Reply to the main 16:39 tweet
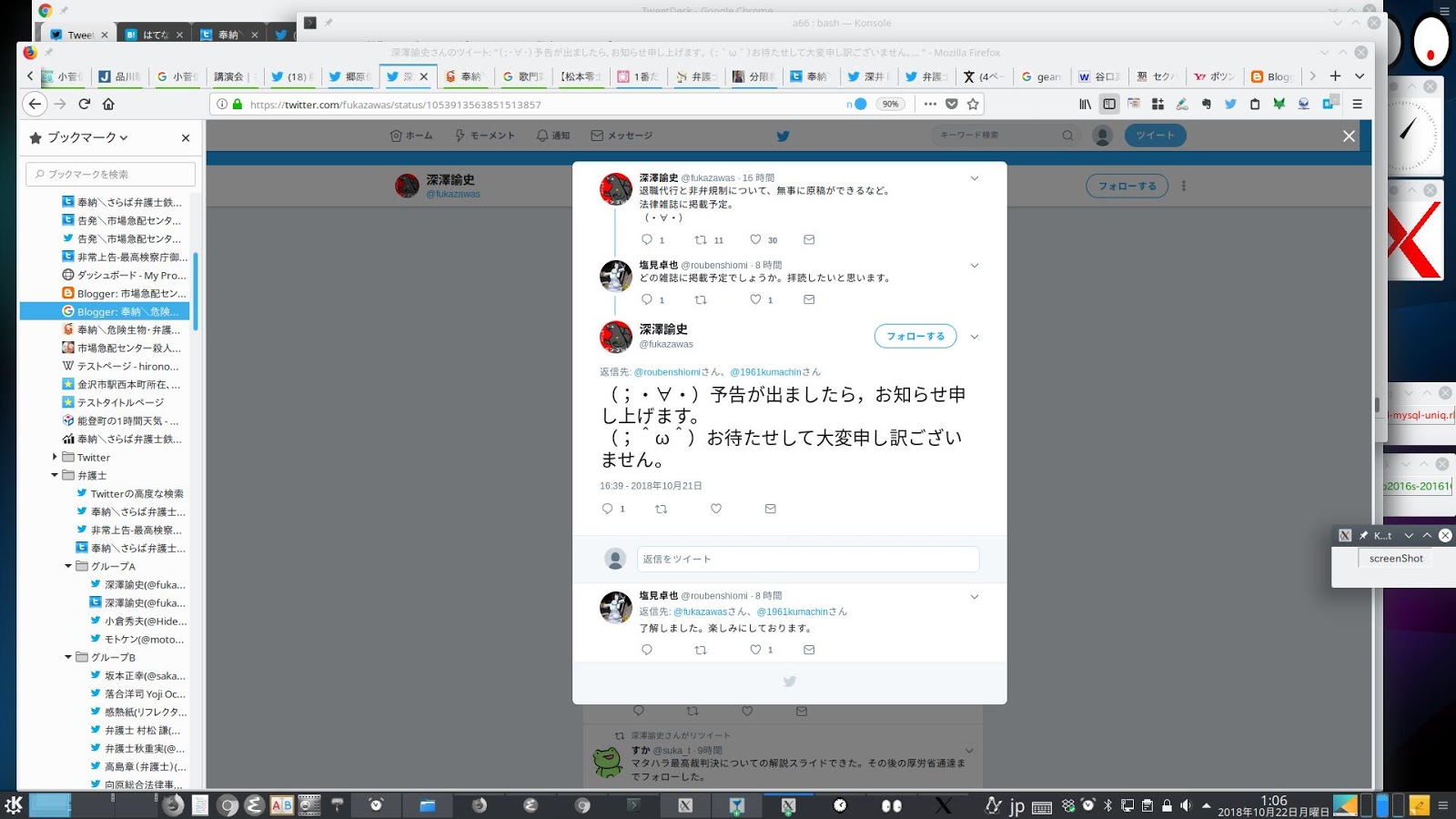1456x819 pixels. point(607,509)
